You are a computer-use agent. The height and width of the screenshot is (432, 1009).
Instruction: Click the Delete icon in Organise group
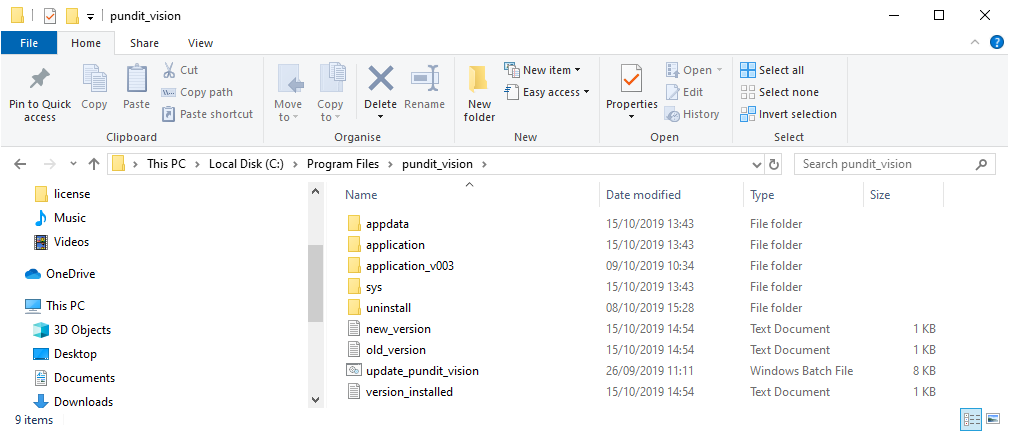coord(381,79)
